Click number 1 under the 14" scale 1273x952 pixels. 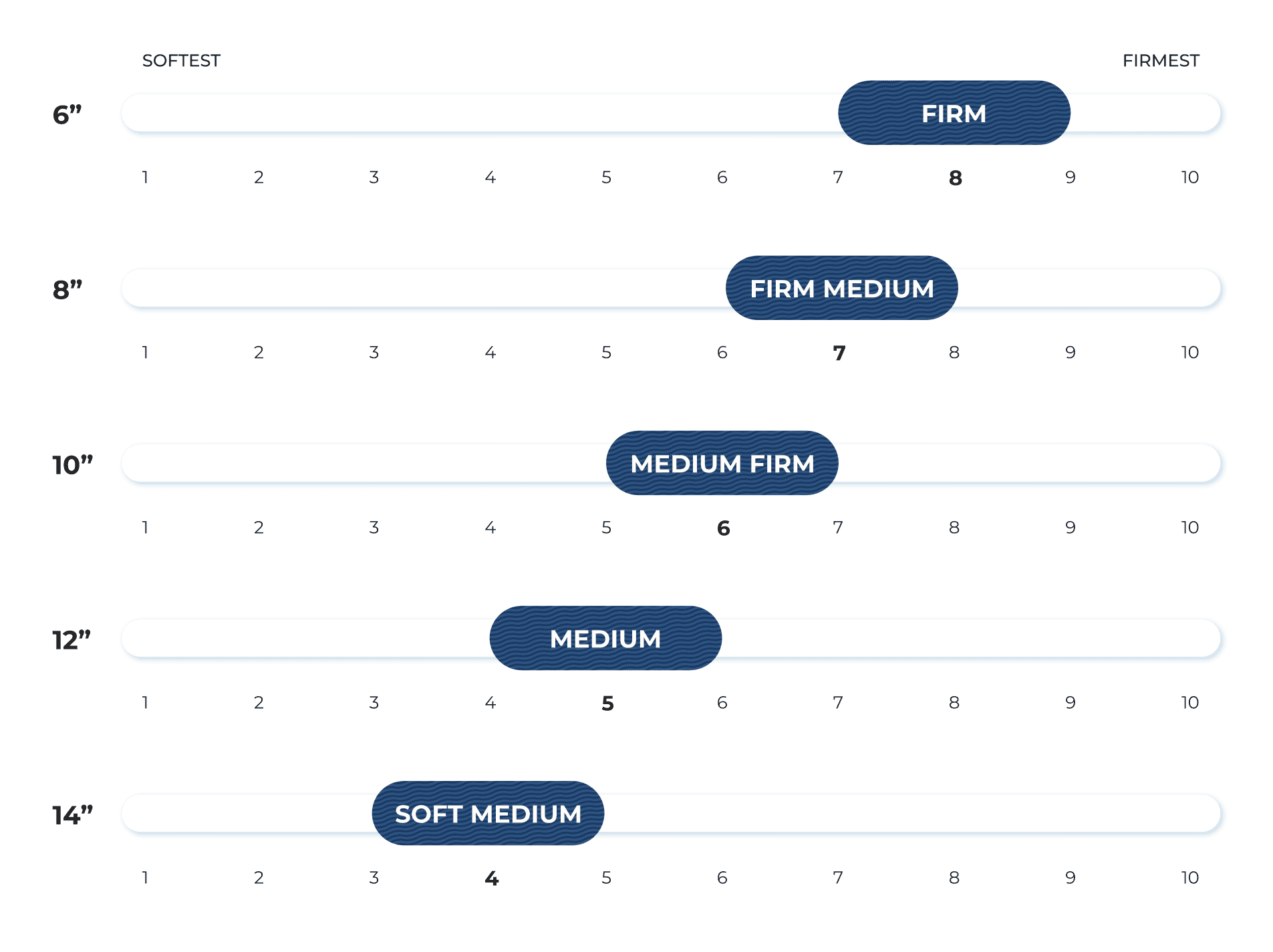click(x=145, y=878)
